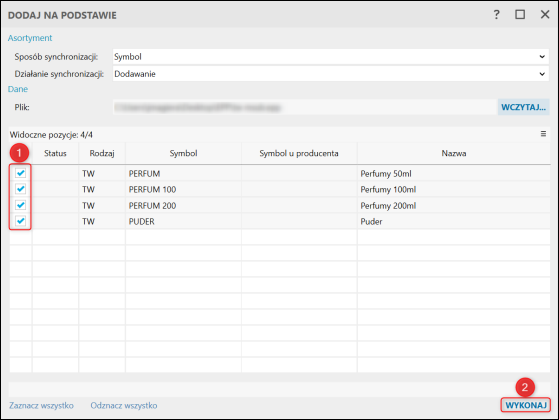Click the Plik file path field

(x=305, y=107)
